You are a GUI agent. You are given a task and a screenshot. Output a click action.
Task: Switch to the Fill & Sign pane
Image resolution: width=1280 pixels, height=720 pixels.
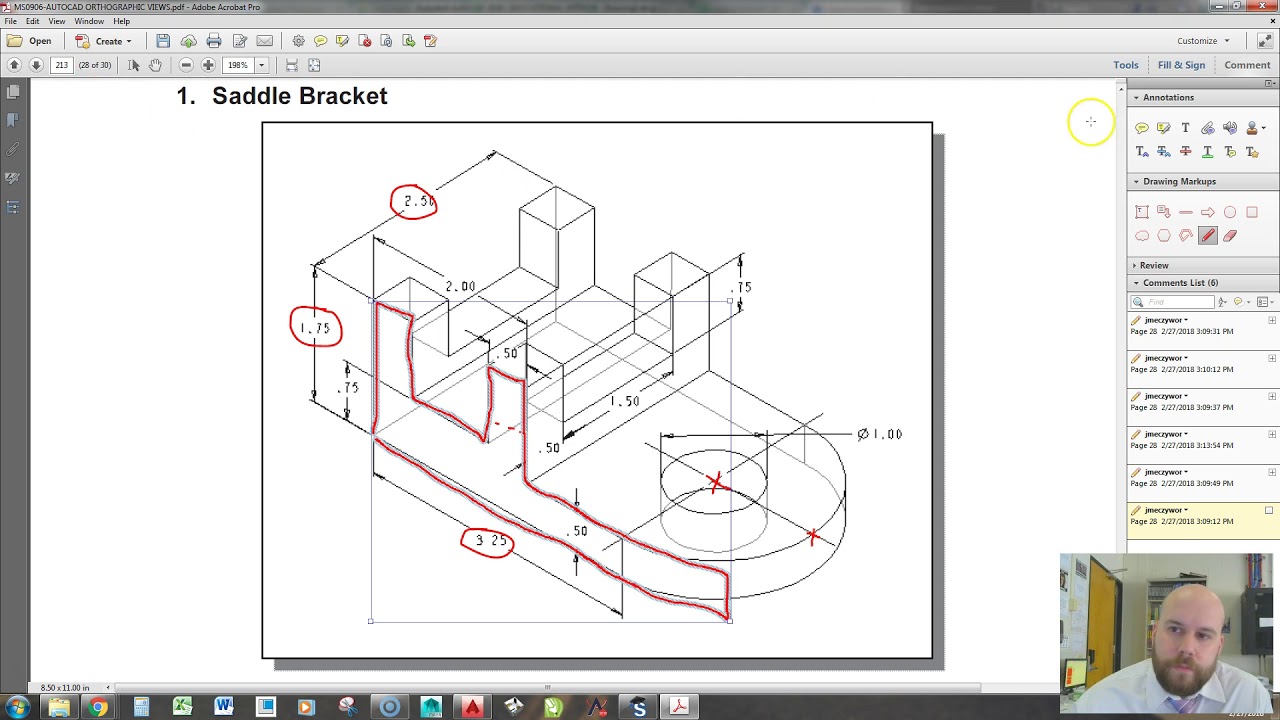coord(1181,65)
